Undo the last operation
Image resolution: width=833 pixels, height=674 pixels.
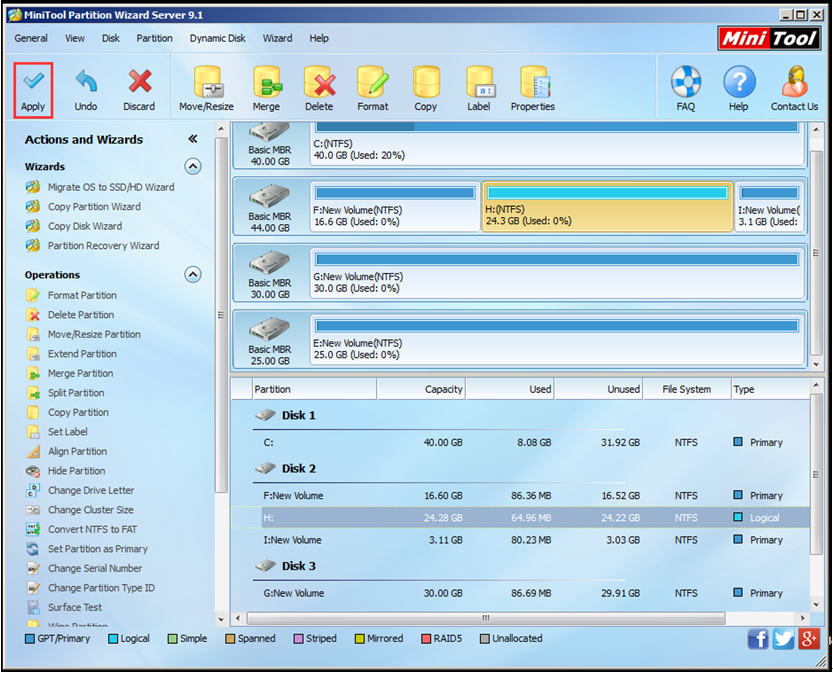(x=86, y=90)
